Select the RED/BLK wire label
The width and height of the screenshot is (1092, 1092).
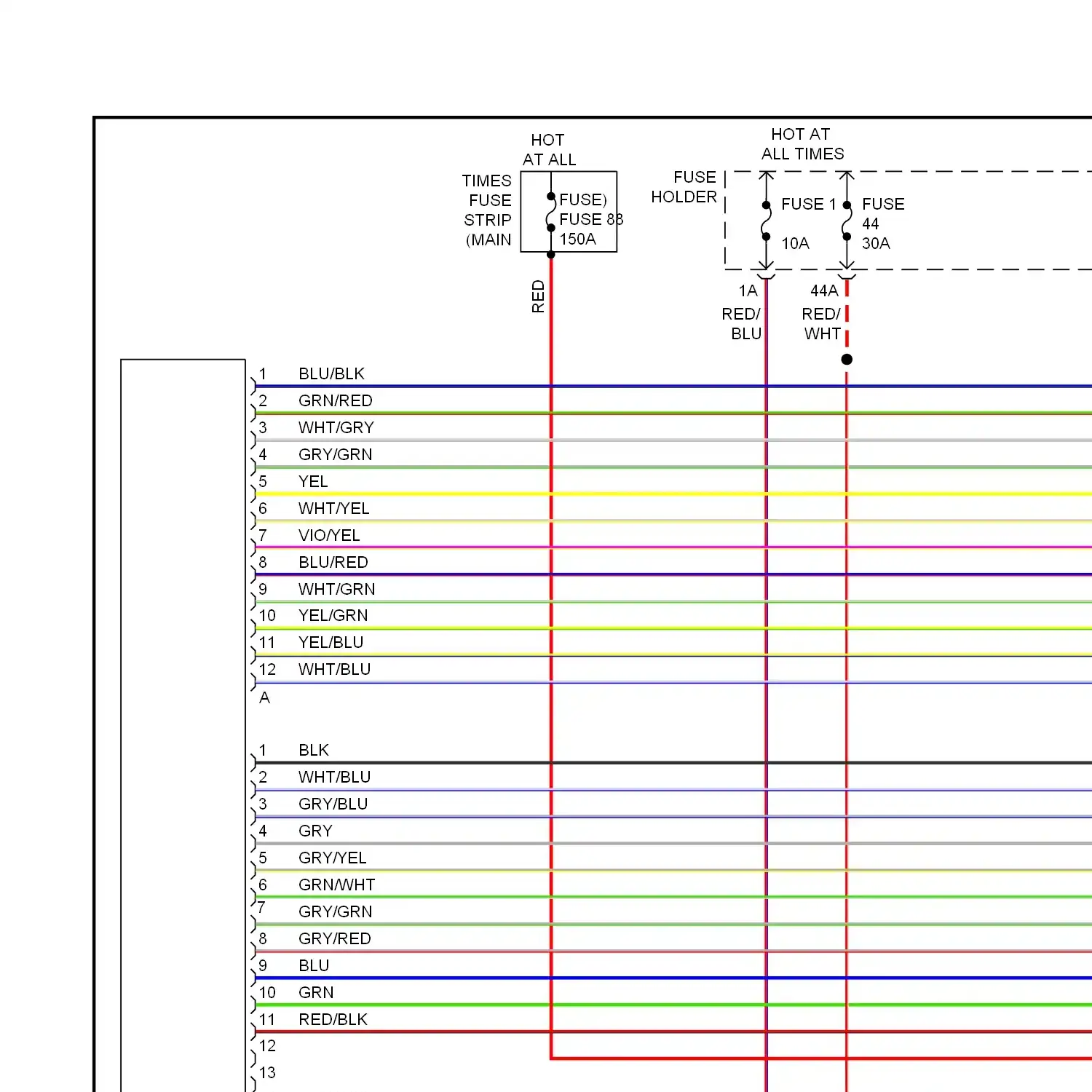pos(333,1019)
